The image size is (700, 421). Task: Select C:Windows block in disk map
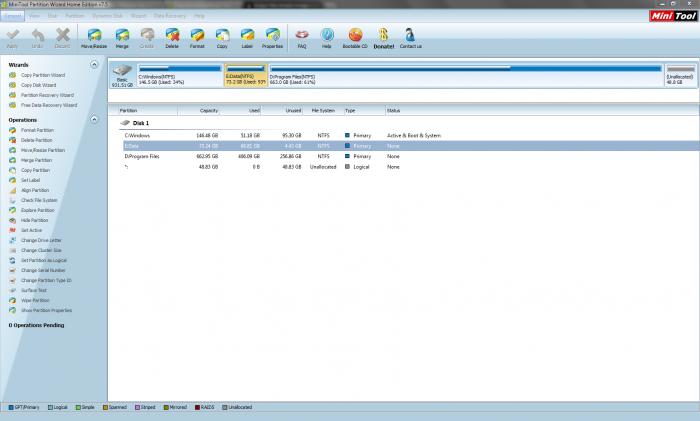(x=179, y=75)
